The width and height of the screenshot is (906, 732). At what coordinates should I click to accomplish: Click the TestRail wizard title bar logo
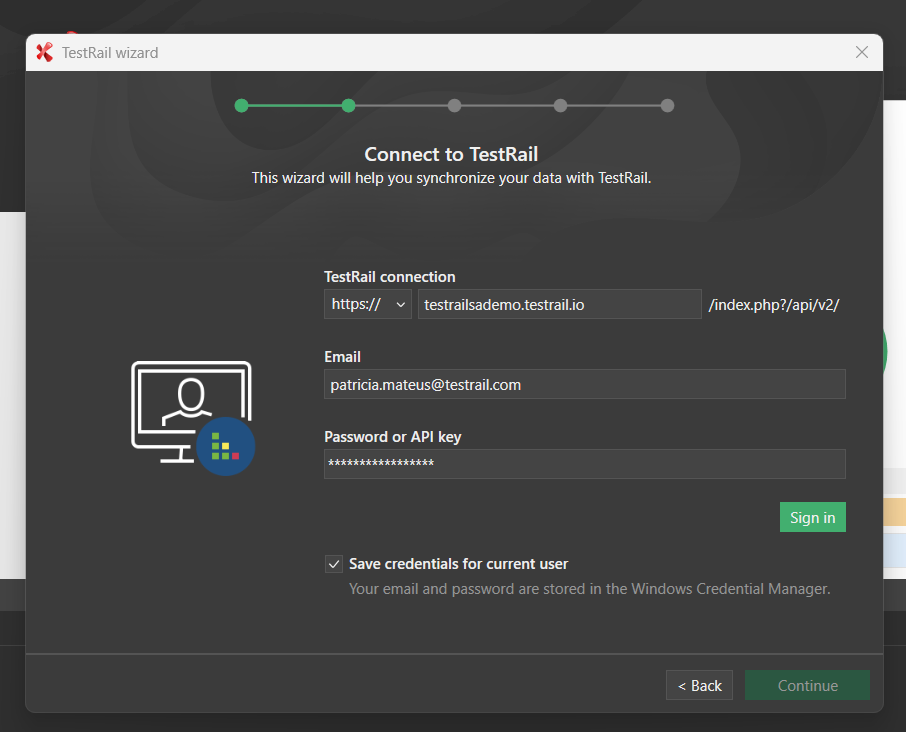[x=44, y=53]
